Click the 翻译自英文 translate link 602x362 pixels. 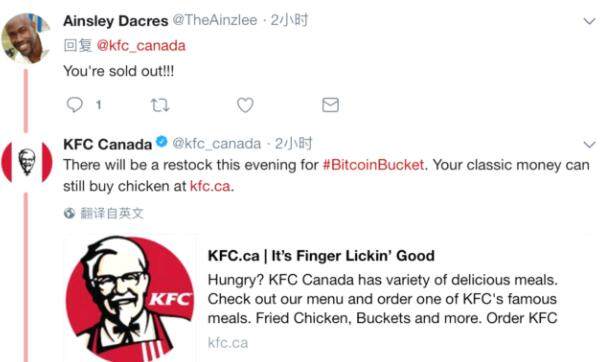pyautogui.click(x=112, y=213)
